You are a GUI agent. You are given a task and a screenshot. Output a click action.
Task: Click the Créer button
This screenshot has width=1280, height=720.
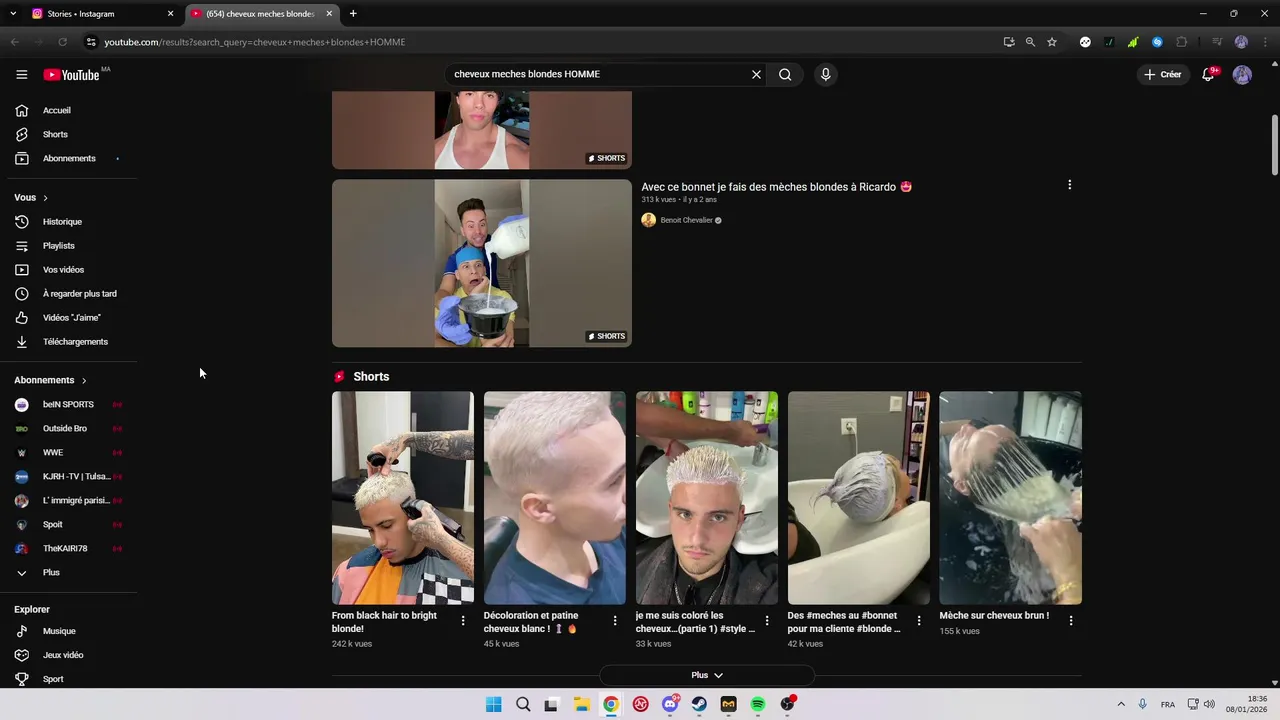point(1163,74)
